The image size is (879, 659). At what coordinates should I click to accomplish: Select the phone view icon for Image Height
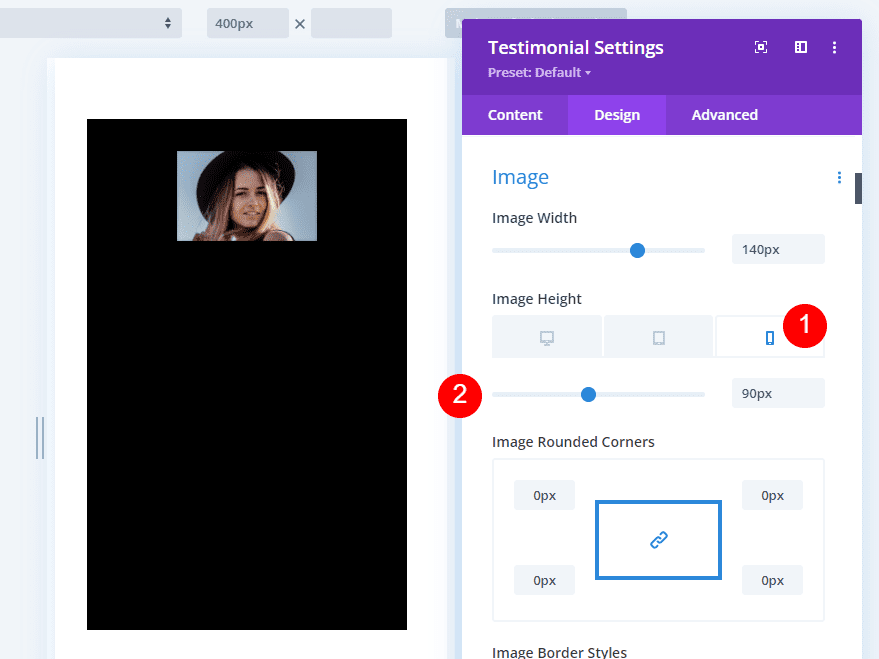769,337
